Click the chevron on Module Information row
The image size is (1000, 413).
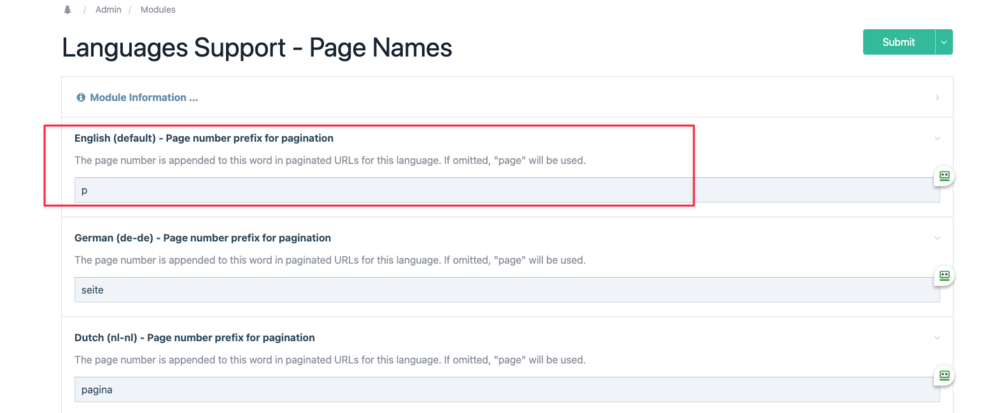tap(937, 98)
